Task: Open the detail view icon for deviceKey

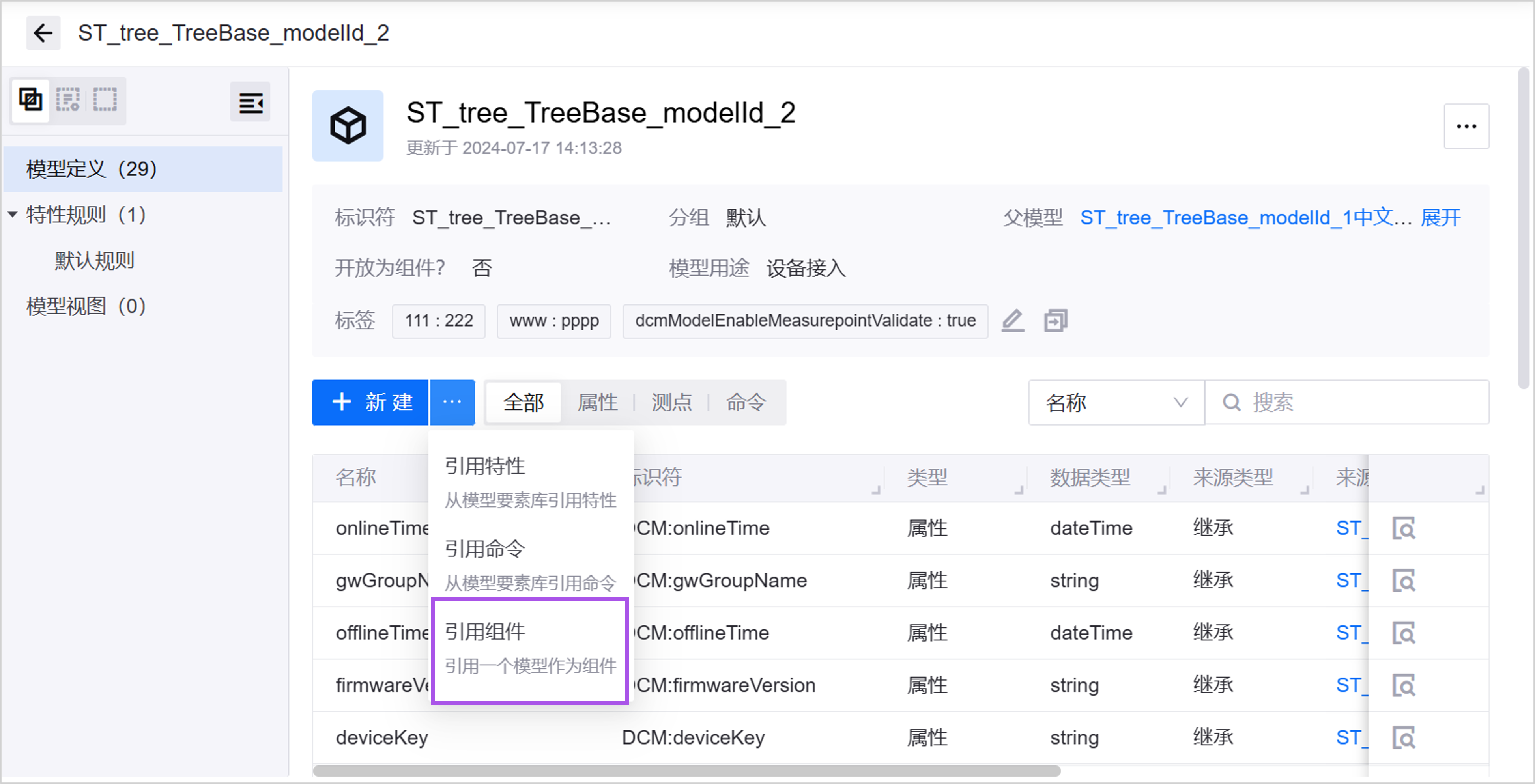Action: click(1403, 737)
